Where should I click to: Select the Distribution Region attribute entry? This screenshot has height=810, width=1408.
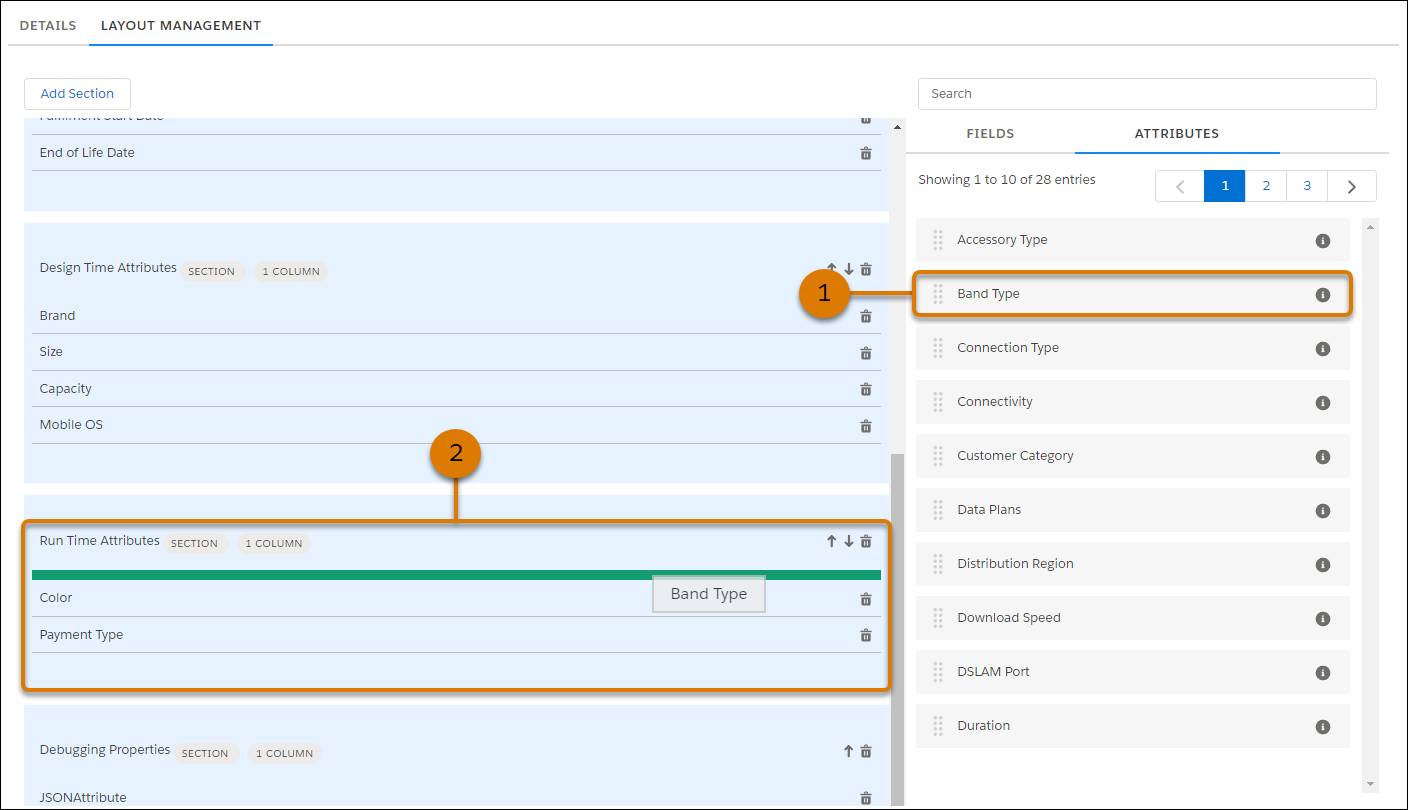(x=1133, y=564)
